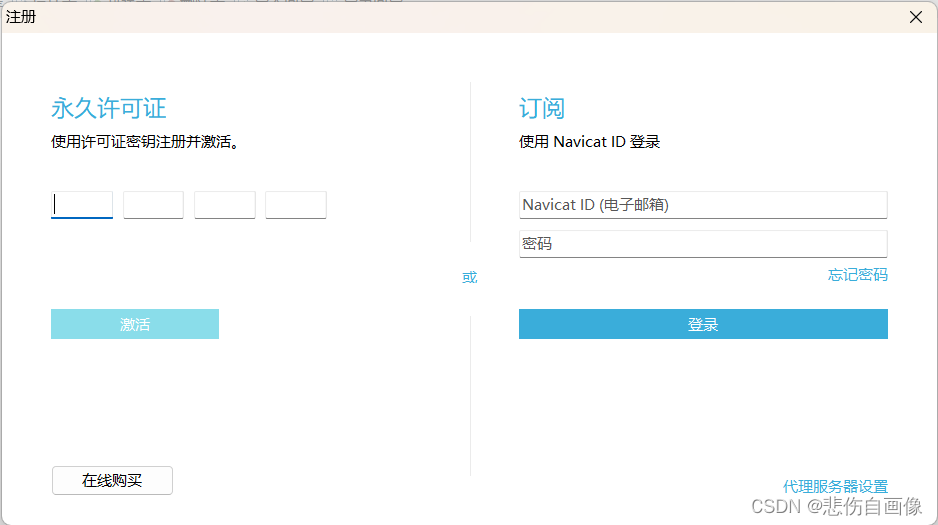Click the 激活 activate button
938x525 pixels.
[x=135, y=324]
